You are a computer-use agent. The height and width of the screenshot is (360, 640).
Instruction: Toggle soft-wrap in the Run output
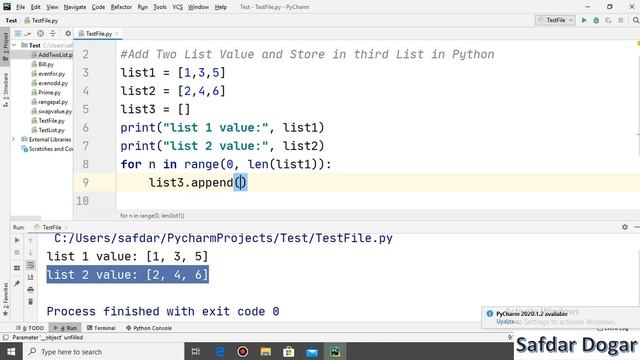31,265
